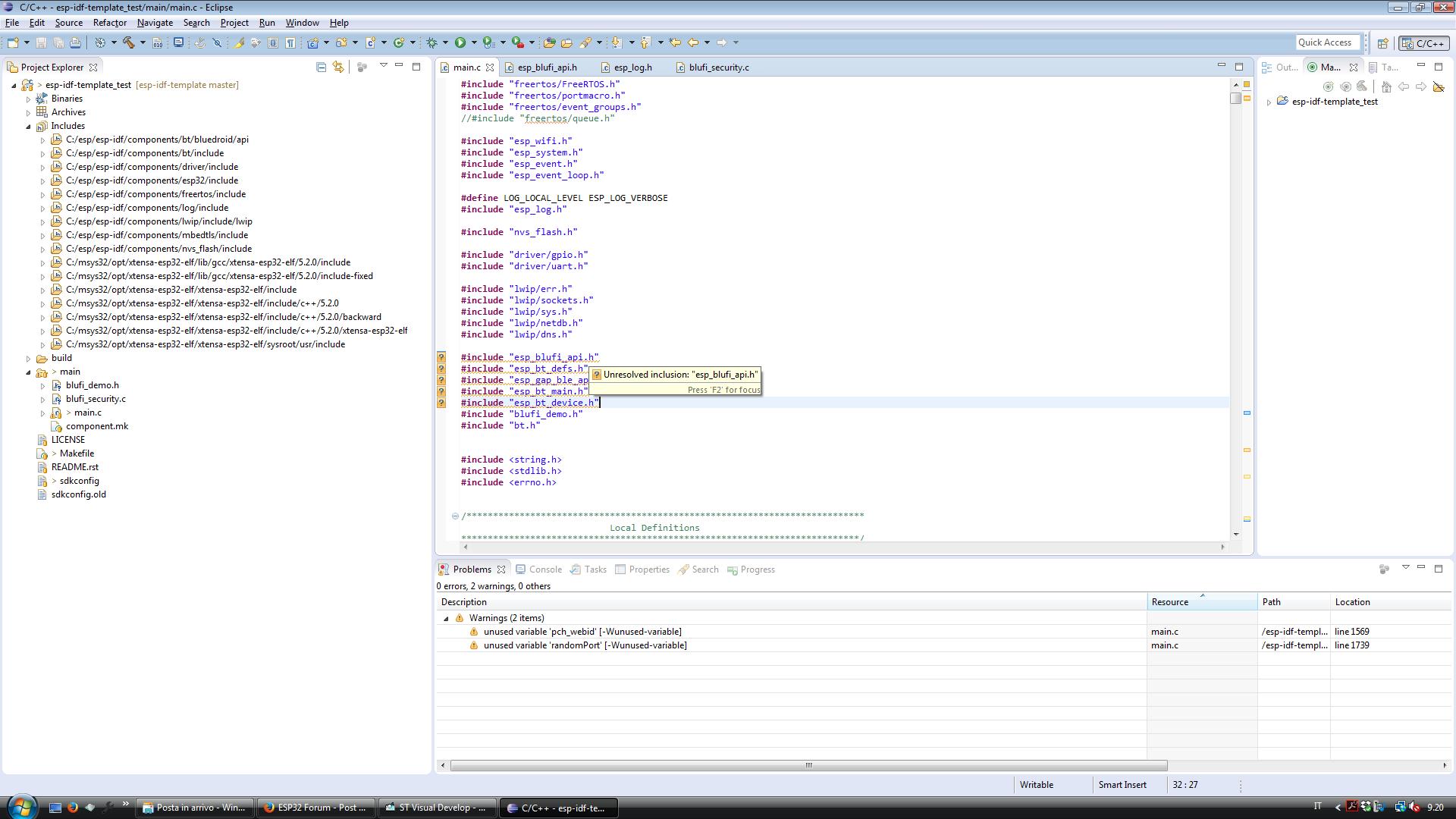Image resolution: width=1456 pixels, height=819 pixels.
Task: Open ST Visual Develop taskbar button
Action: tap(436, 808)
